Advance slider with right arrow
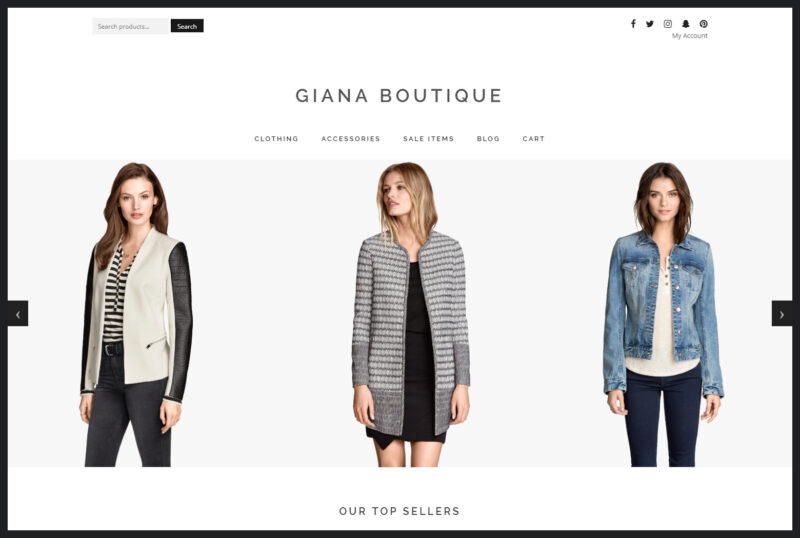 (x=782, y=313)
